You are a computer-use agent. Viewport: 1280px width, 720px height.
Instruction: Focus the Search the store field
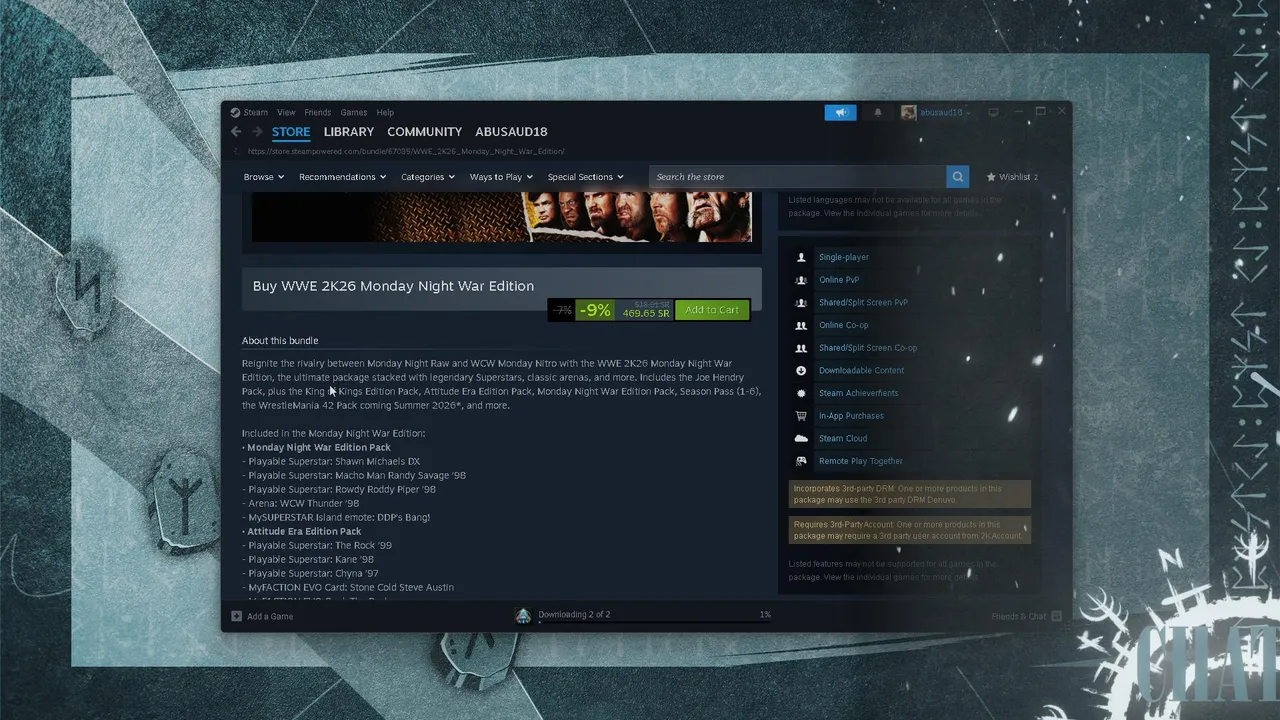coord(798,177)
